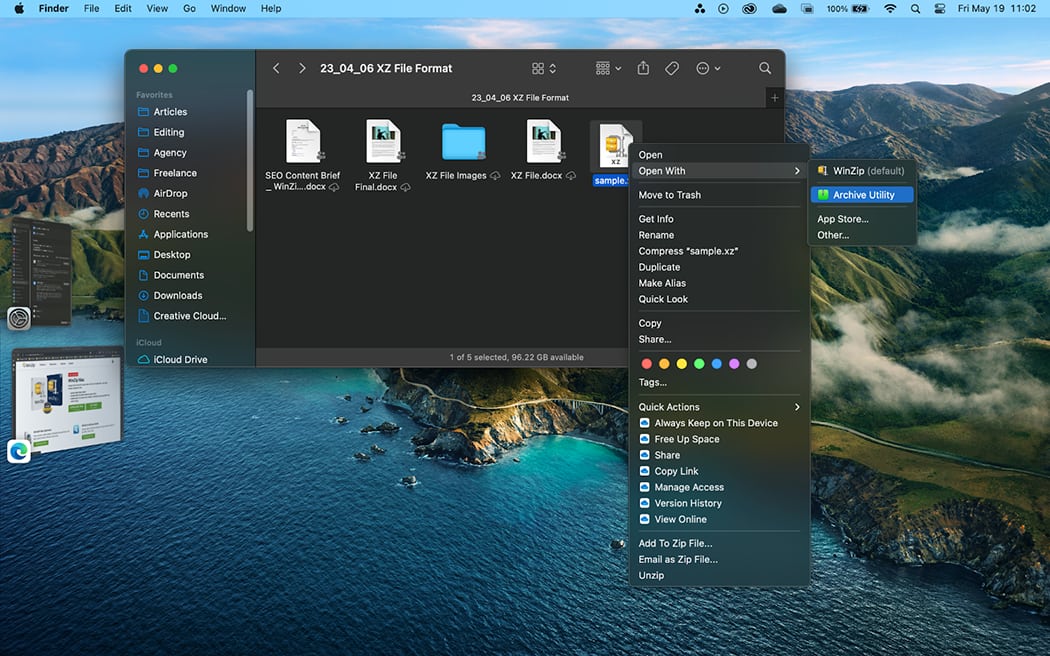Screen dimensions: 1050x656
Task: Click the Share toolbar icon in Finder
Action: click(x=643, y=68)
